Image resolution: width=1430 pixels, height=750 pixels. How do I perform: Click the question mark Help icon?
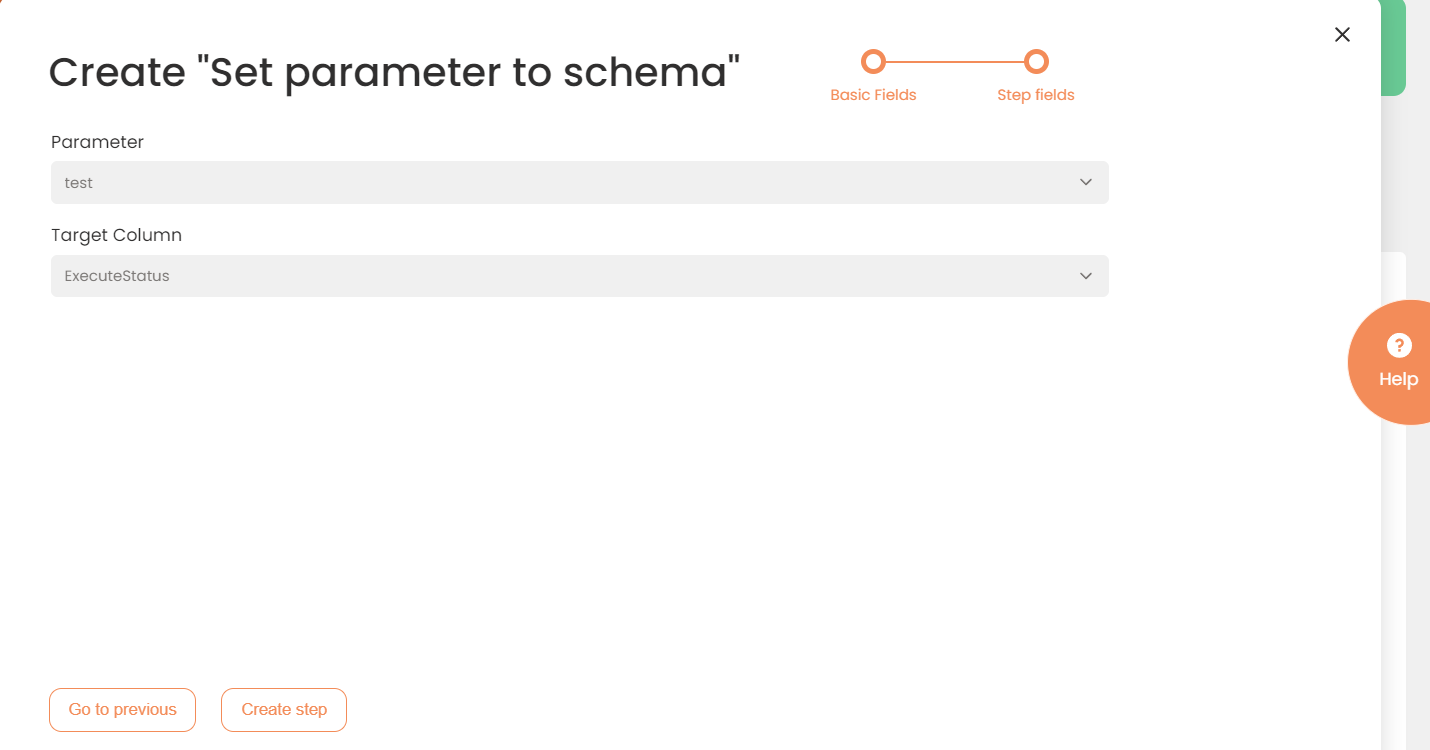1399,346
